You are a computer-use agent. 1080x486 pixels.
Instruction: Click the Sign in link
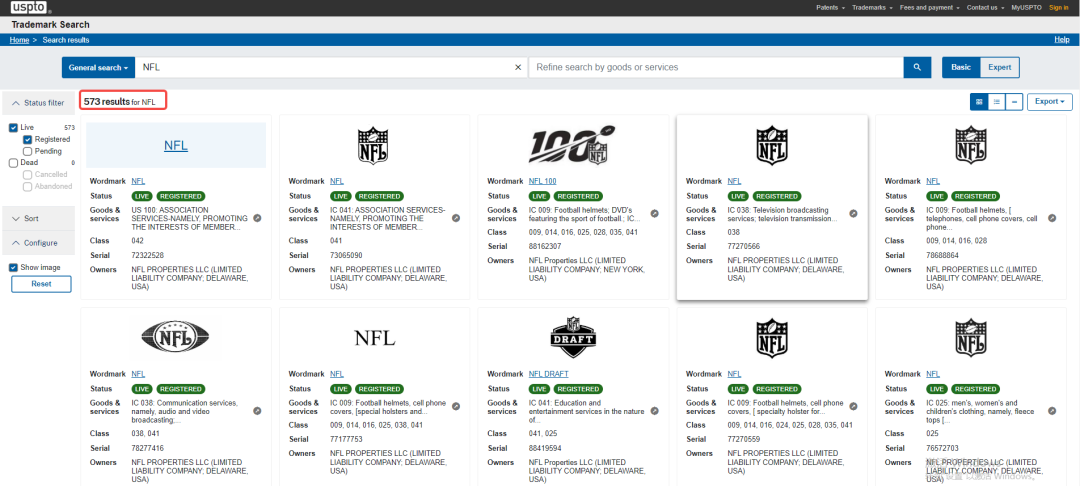tap(1059, 8)
